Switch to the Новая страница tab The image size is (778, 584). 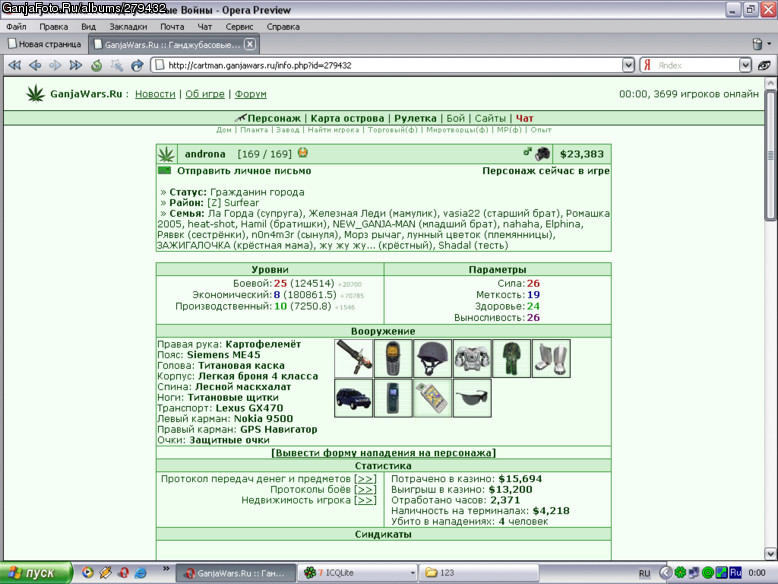coord(45,44)
